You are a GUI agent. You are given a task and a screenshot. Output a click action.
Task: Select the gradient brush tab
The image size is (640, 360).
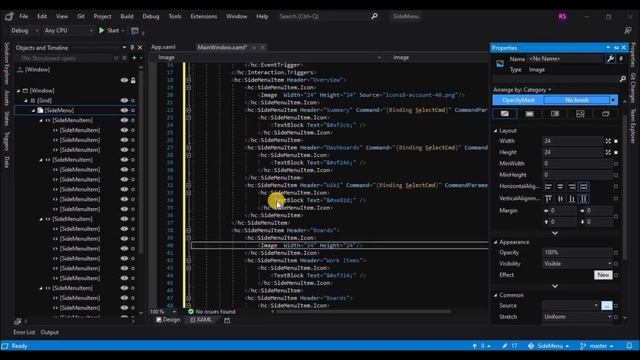coord(555,114)
